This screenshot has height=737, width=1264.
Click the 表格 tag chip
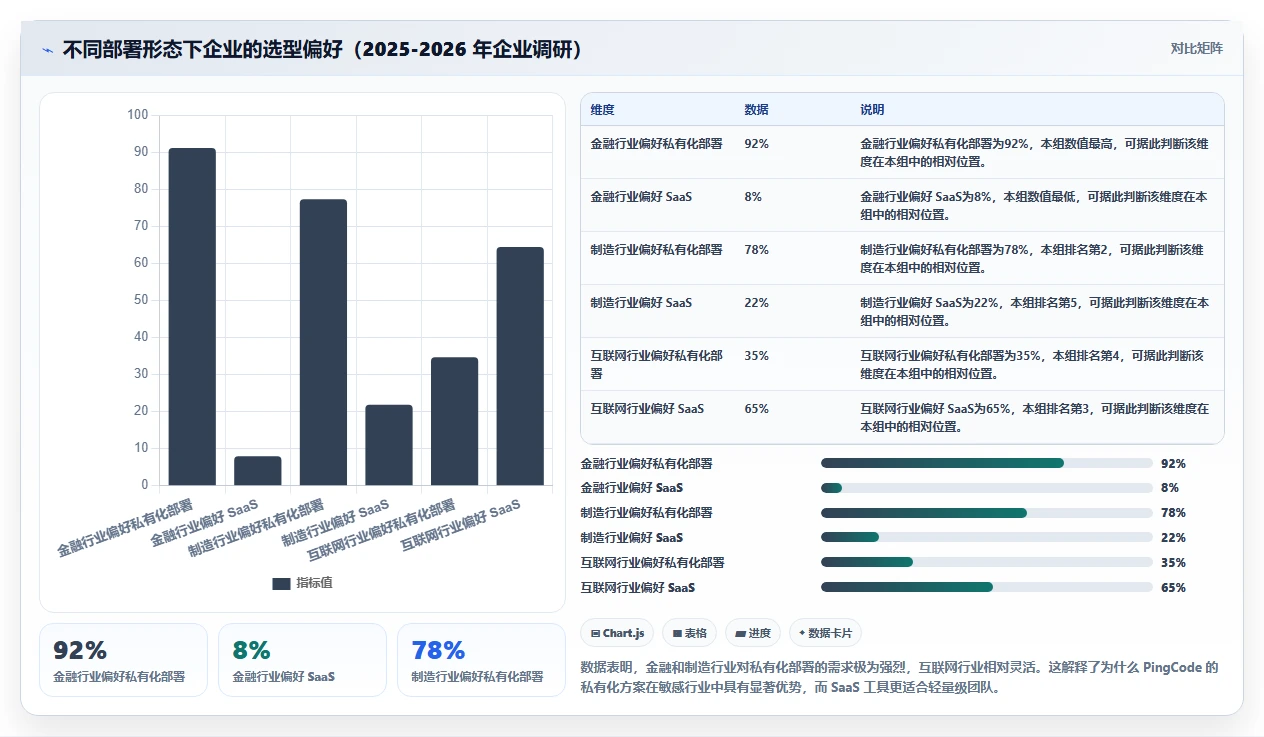[690, 633]
